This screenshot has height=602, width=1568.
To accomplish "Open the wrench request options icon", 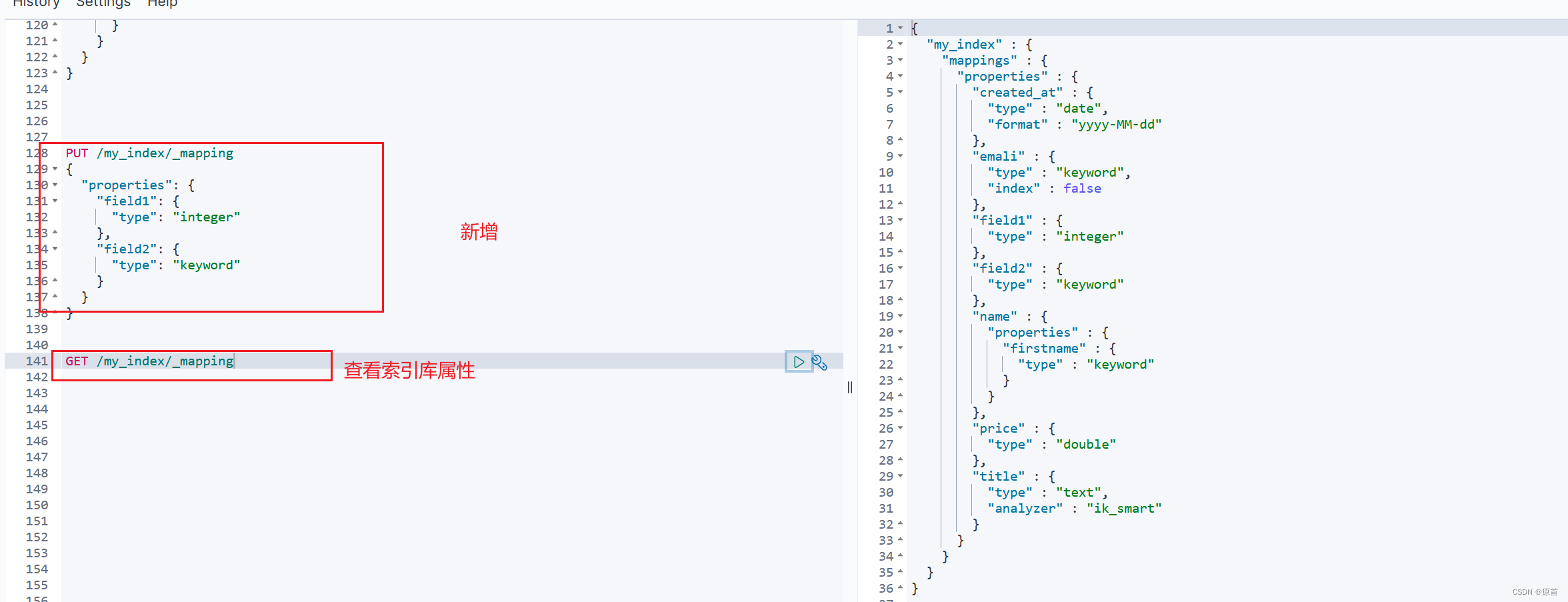I will (x=820, y=363).
